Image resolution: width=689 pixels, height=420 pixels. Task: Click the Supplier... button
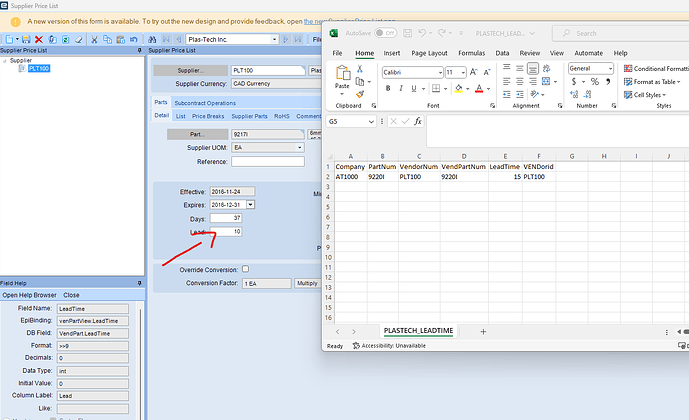189,71
